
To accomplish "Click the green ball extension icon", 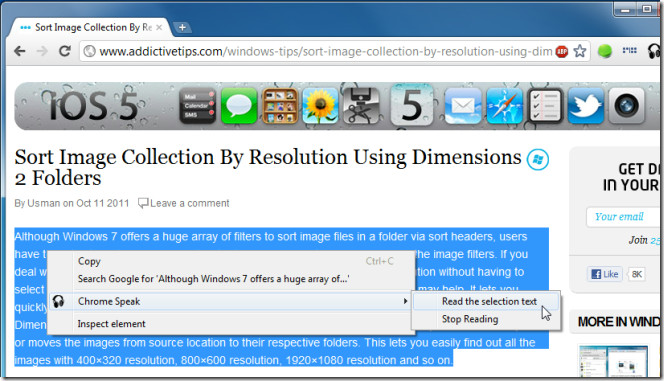I will tap(605, 51).
